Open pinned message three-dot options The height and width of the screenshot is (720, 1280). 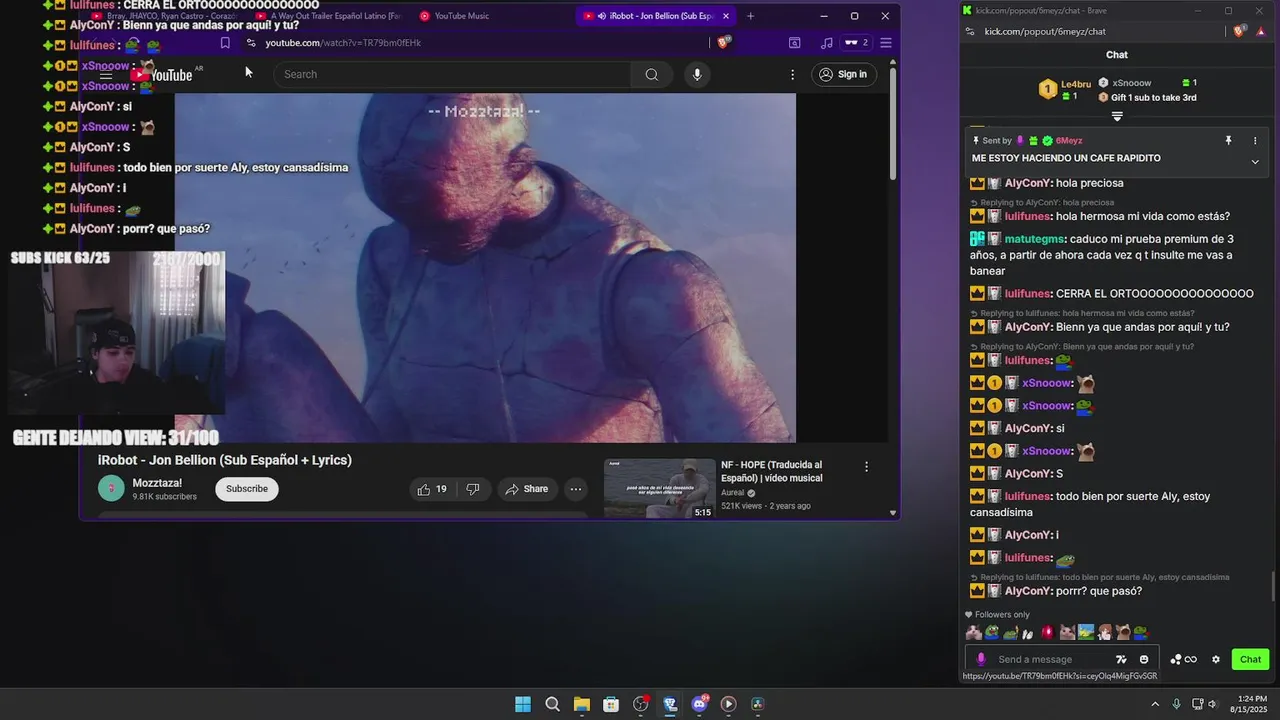1255,141
